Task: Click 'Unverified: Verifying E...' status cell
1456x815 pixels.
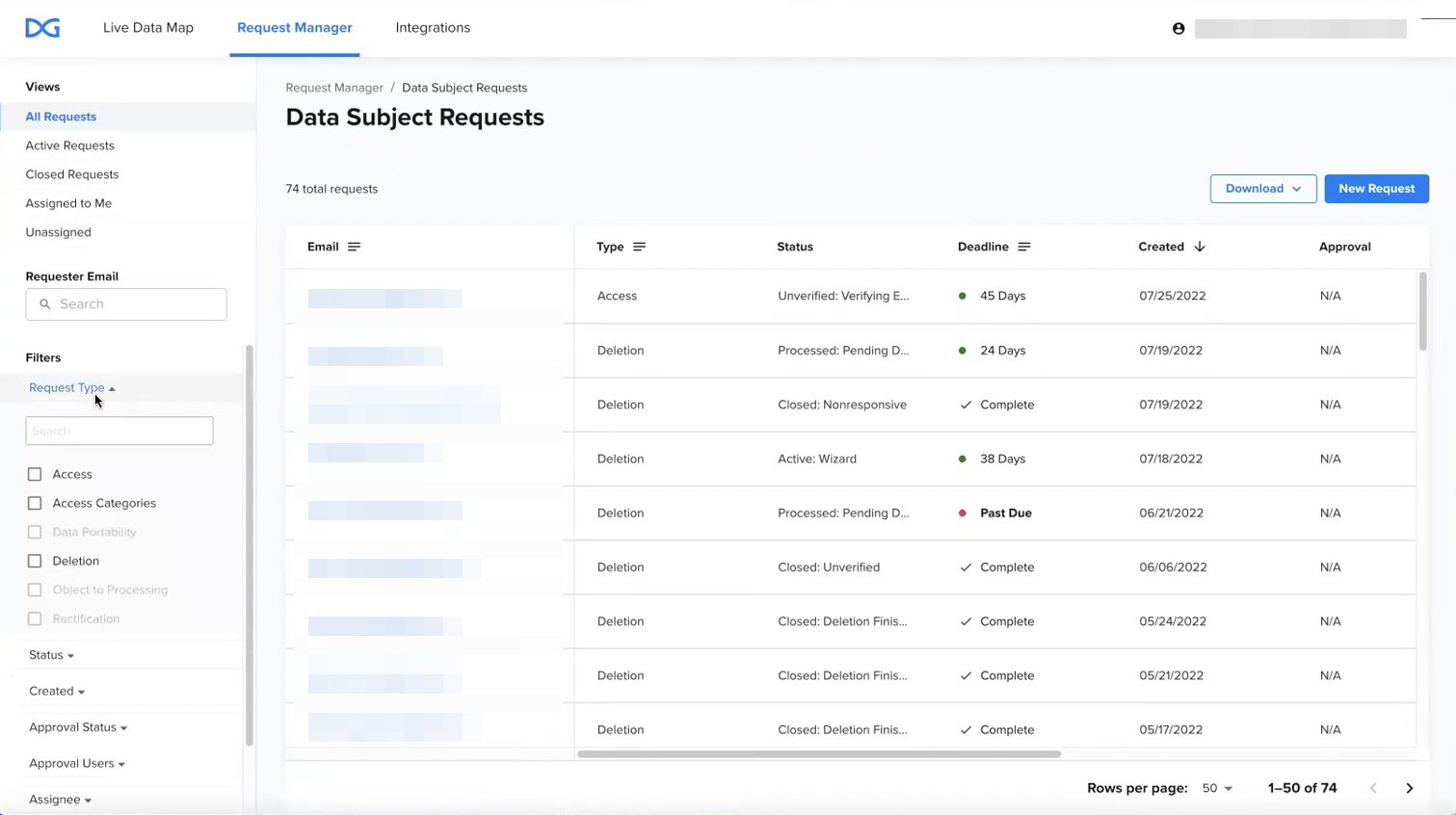Action: pyautogui.click(x=843, y=296)
